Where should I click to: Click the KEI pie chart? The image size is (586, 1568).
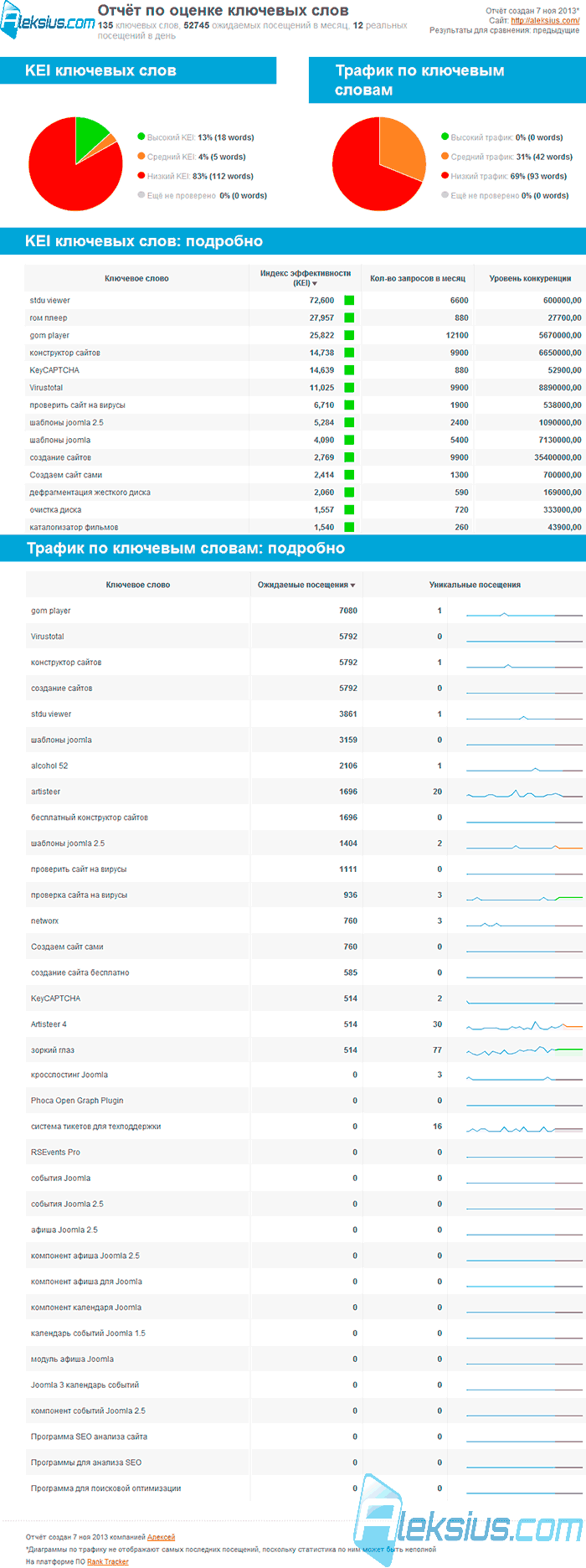pyautogui.click(x=76, y=163)
